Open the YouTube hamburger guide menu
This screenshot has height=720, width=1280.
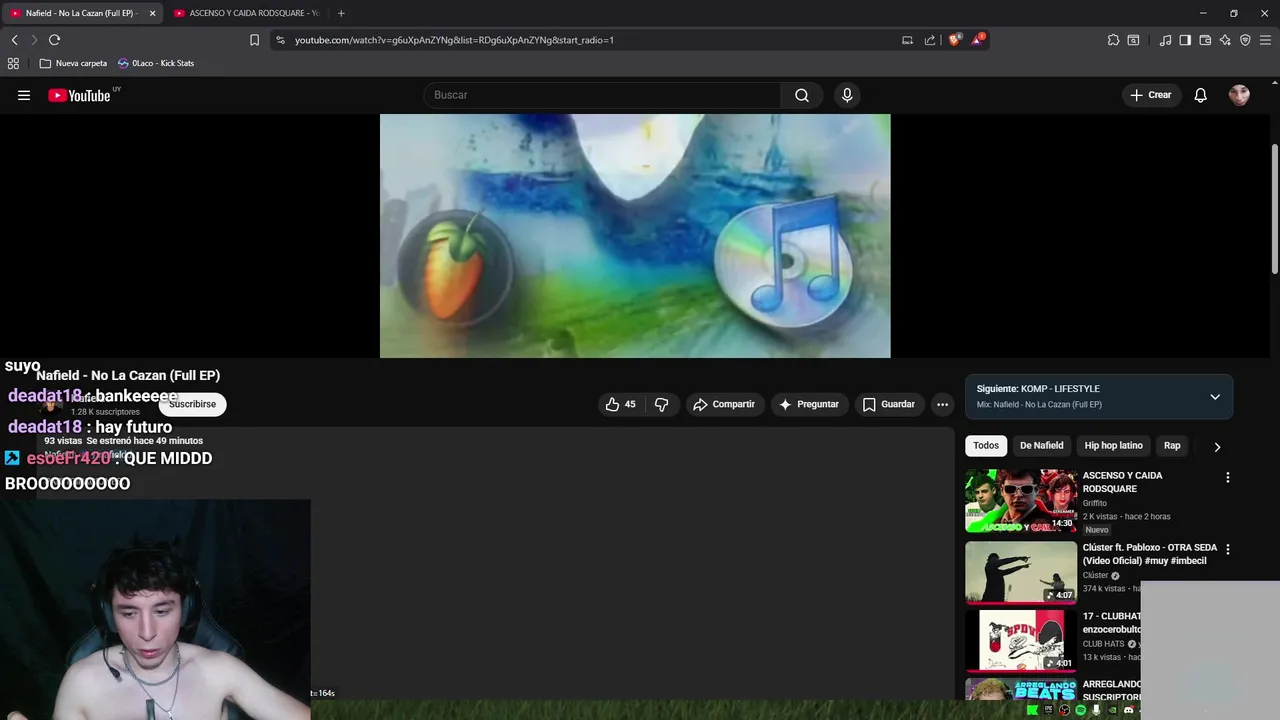tap(24, 95)
